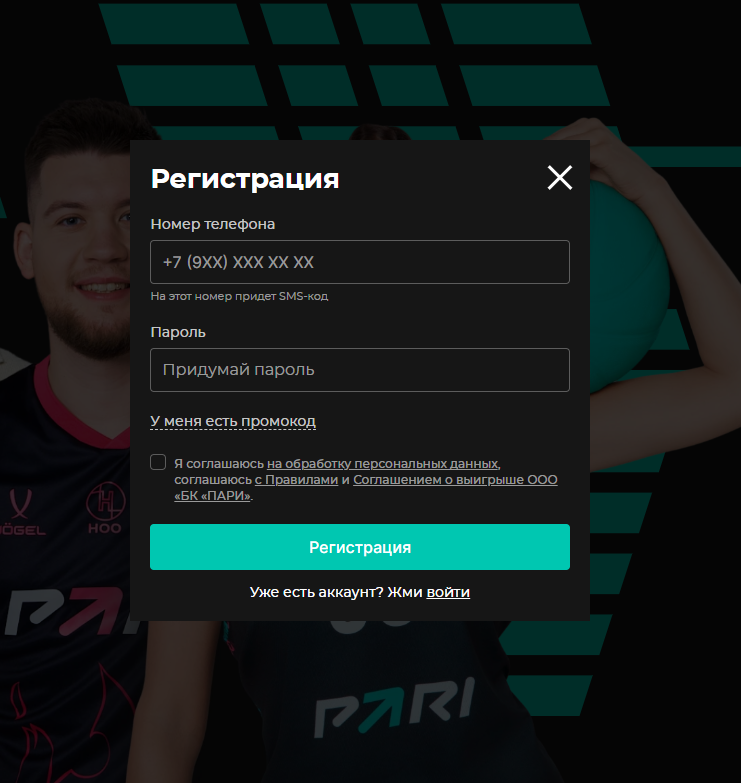Viewport: 741px width, 783px height.
Task: Click the Я соглашаюсь consent text
Action: point(219,464)
